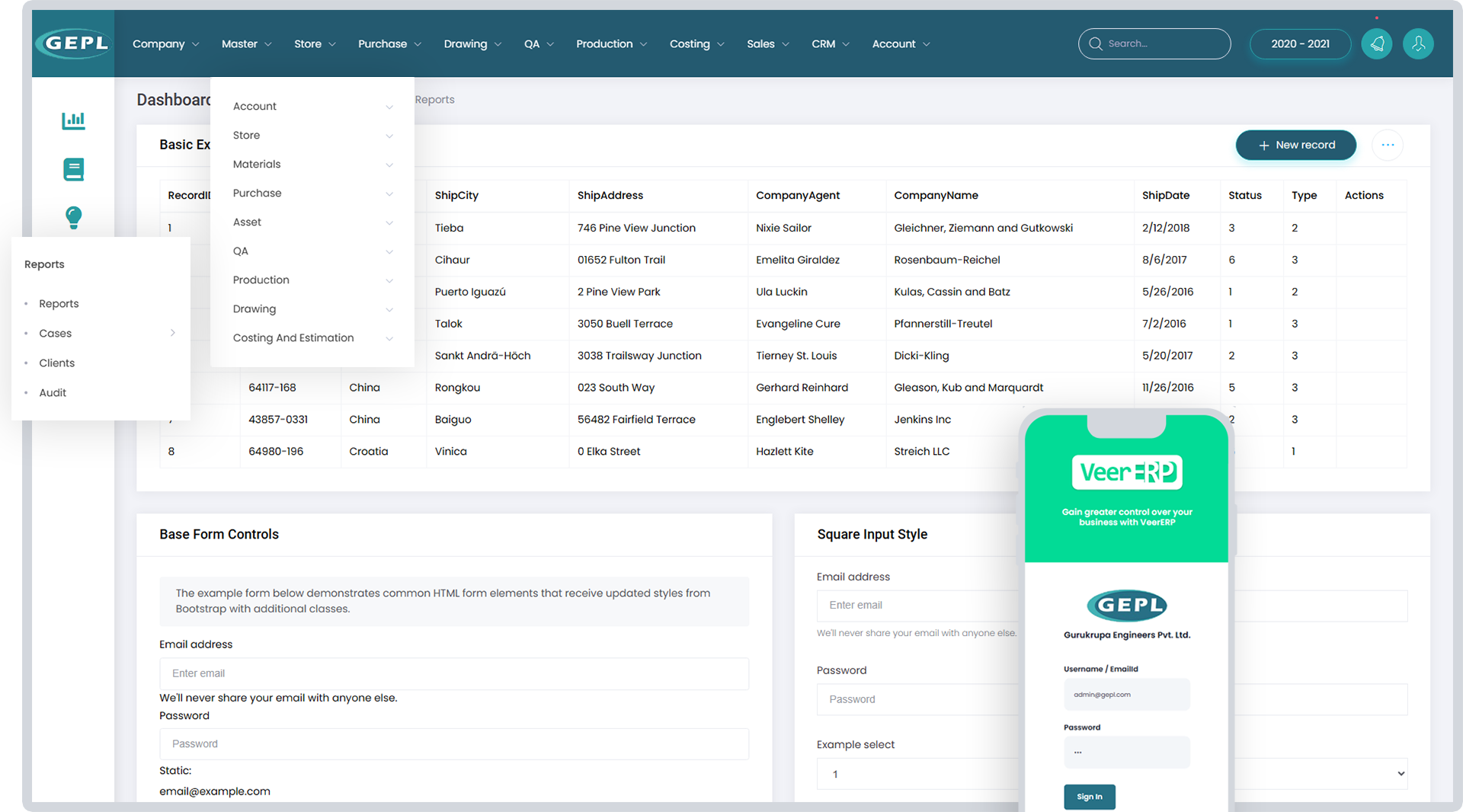
Task: Open the Account menu in top navigation
Action: point(901,43)
